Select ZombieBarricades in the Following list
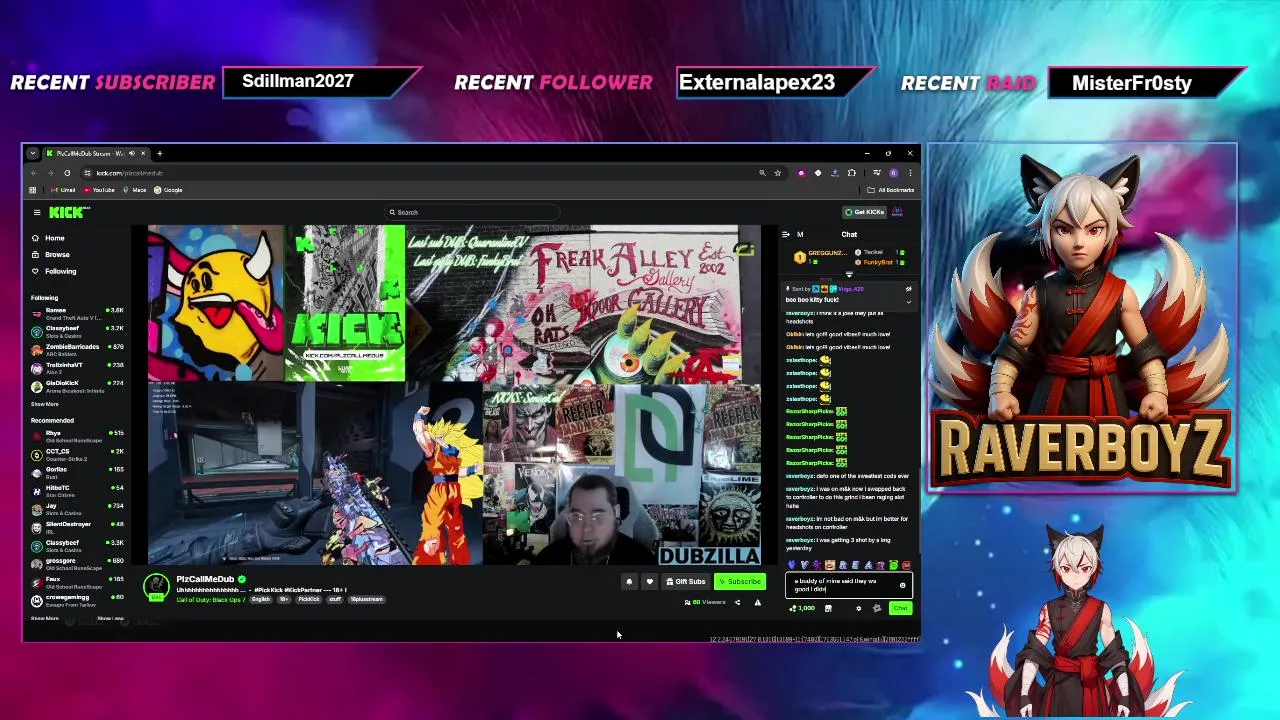This screenshot has width=1280, height=720. pyautogui.click(x=78, y=350)
